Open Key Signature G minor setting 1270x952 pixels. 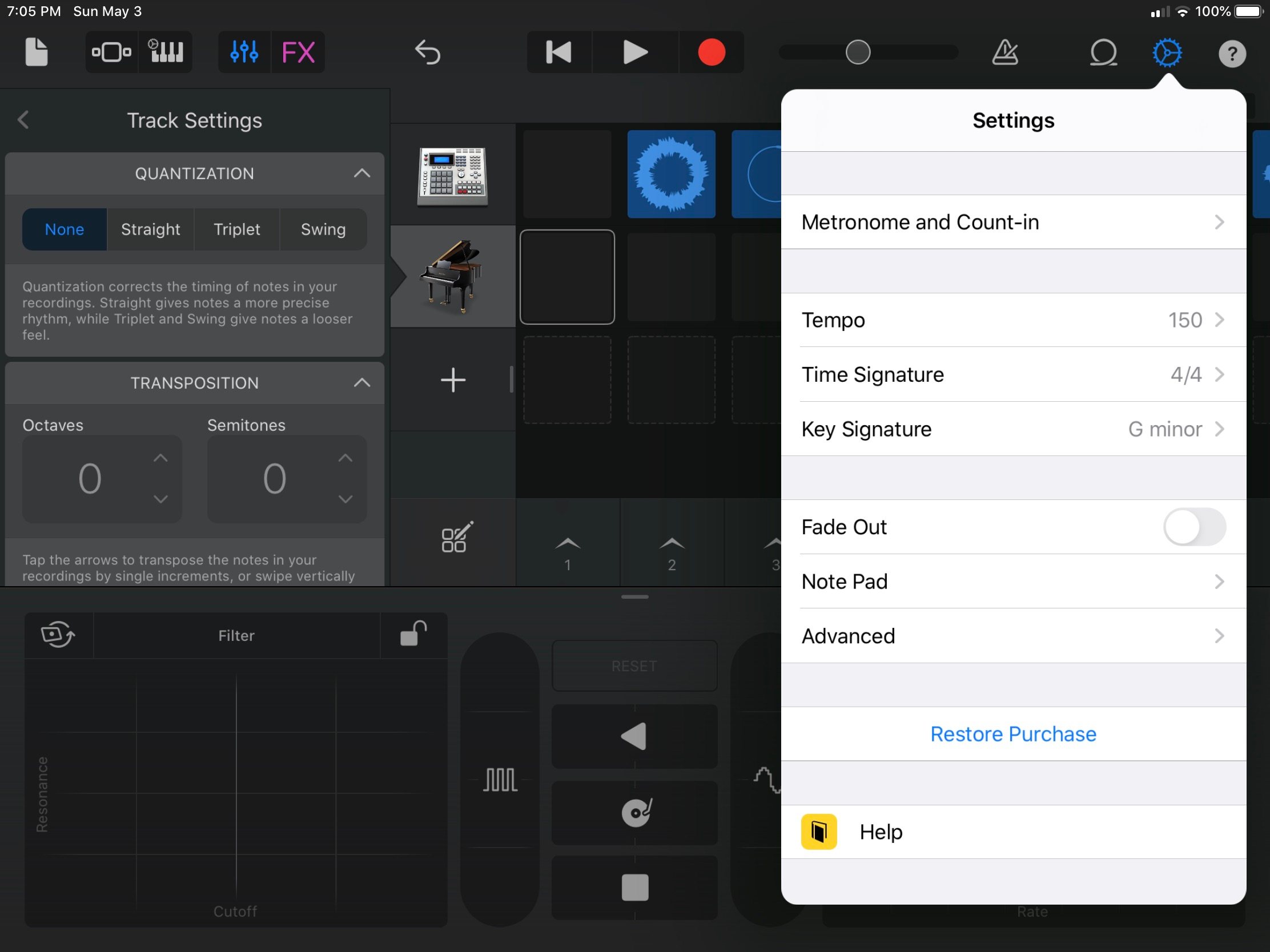[x=1013, y=429]
